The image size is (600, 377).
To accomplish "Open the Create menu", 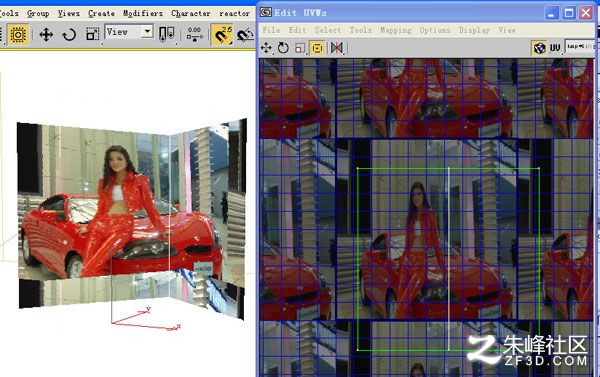I will coord(101,13).
